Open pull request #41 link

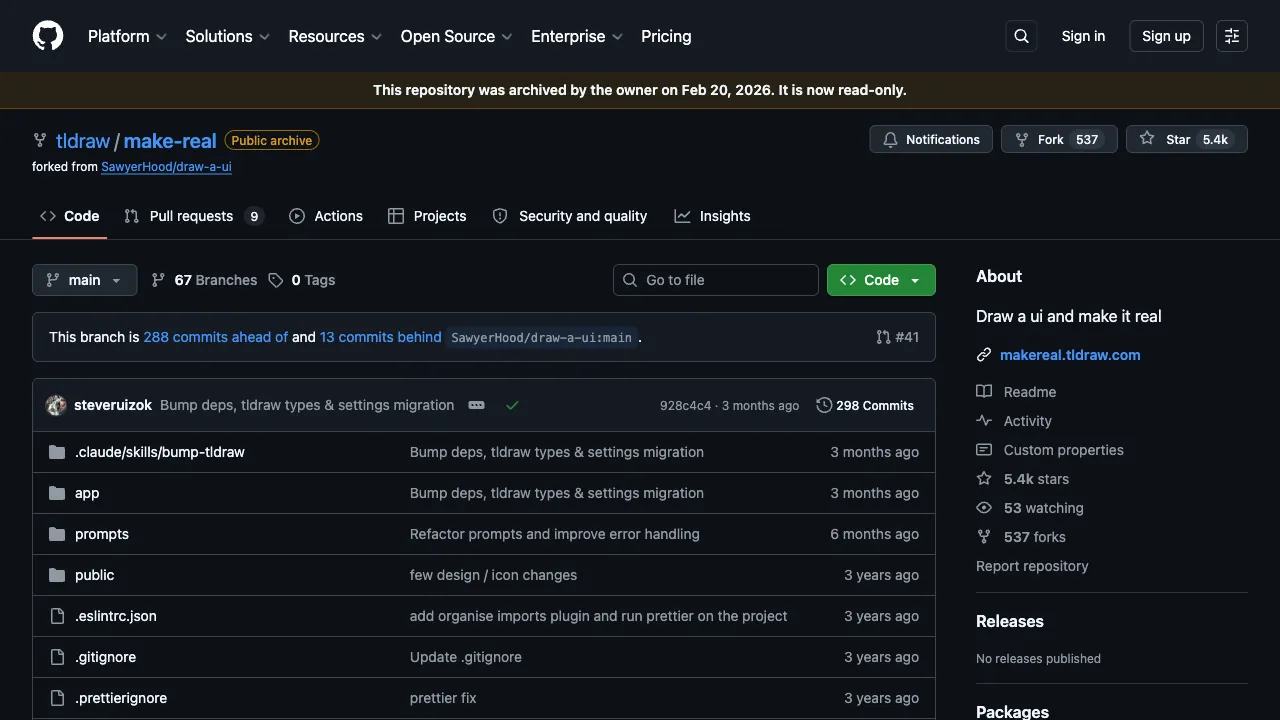(x=897, y=337)
